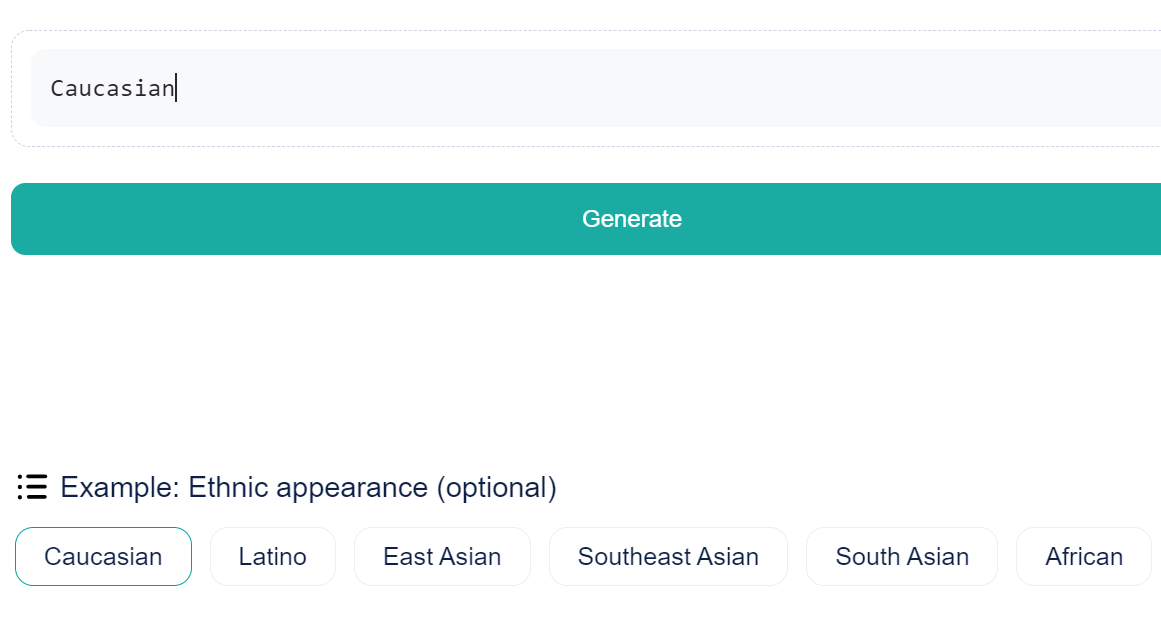The image size is (1161, 622).
Task: Click the typed word Caucasian in the input
Action: 112,88
